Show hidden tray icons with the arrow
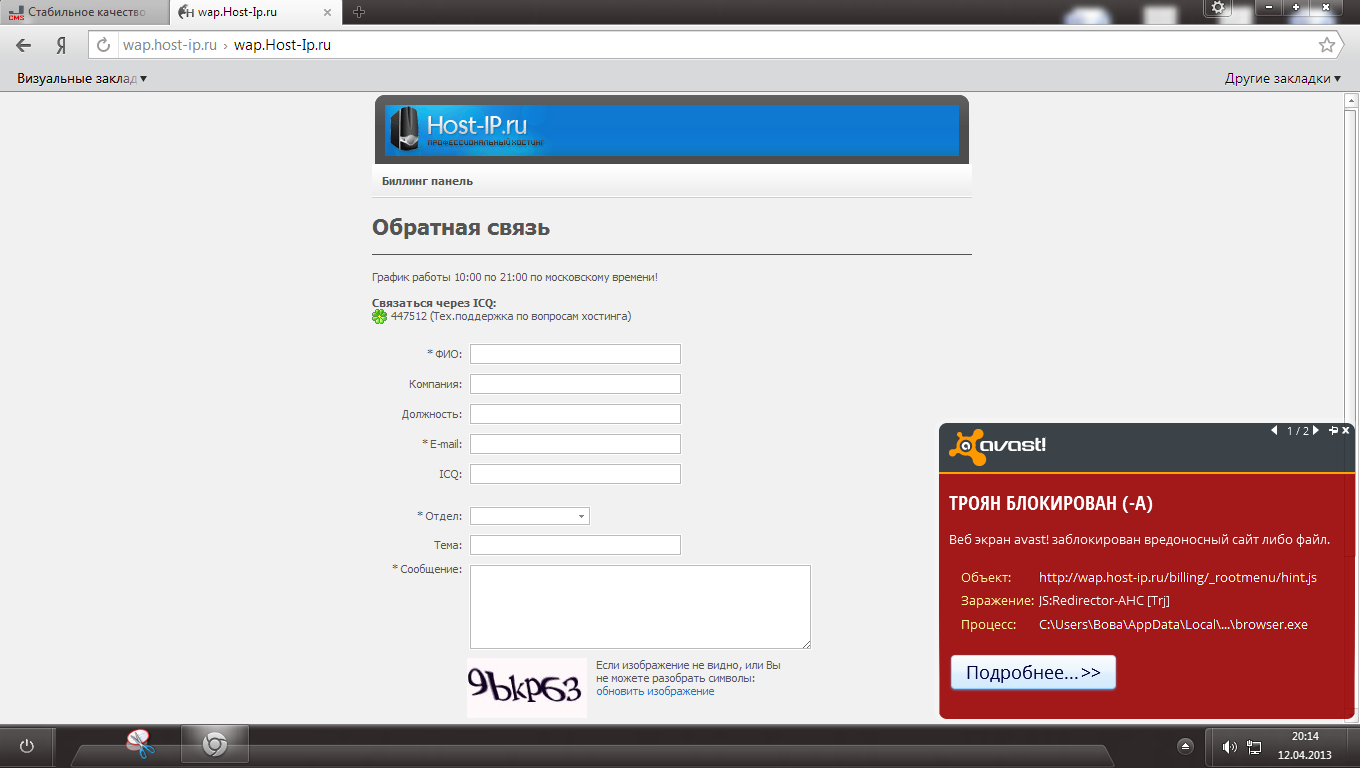 (x=1185, y=746)
